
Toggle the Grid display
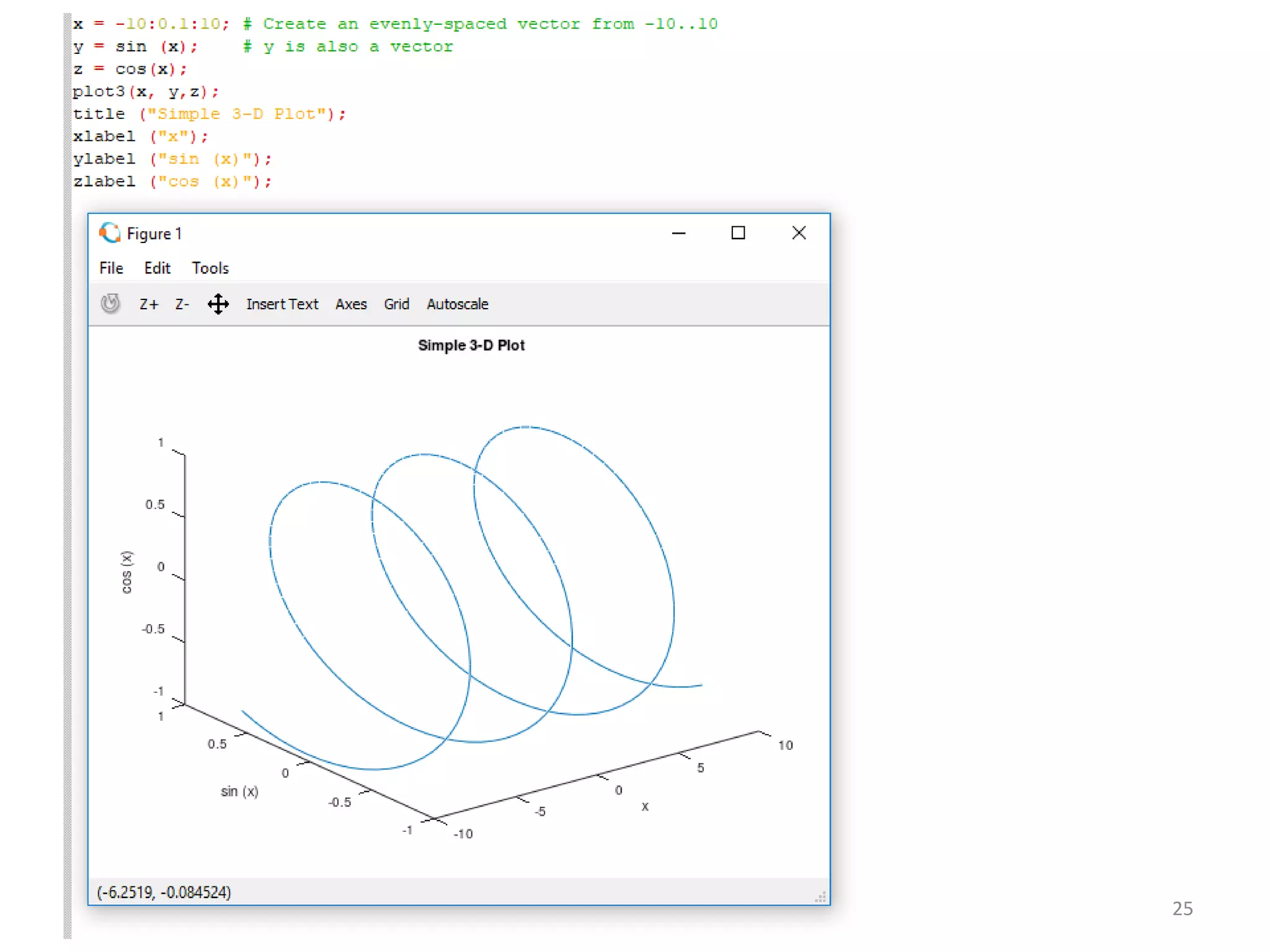396,304
